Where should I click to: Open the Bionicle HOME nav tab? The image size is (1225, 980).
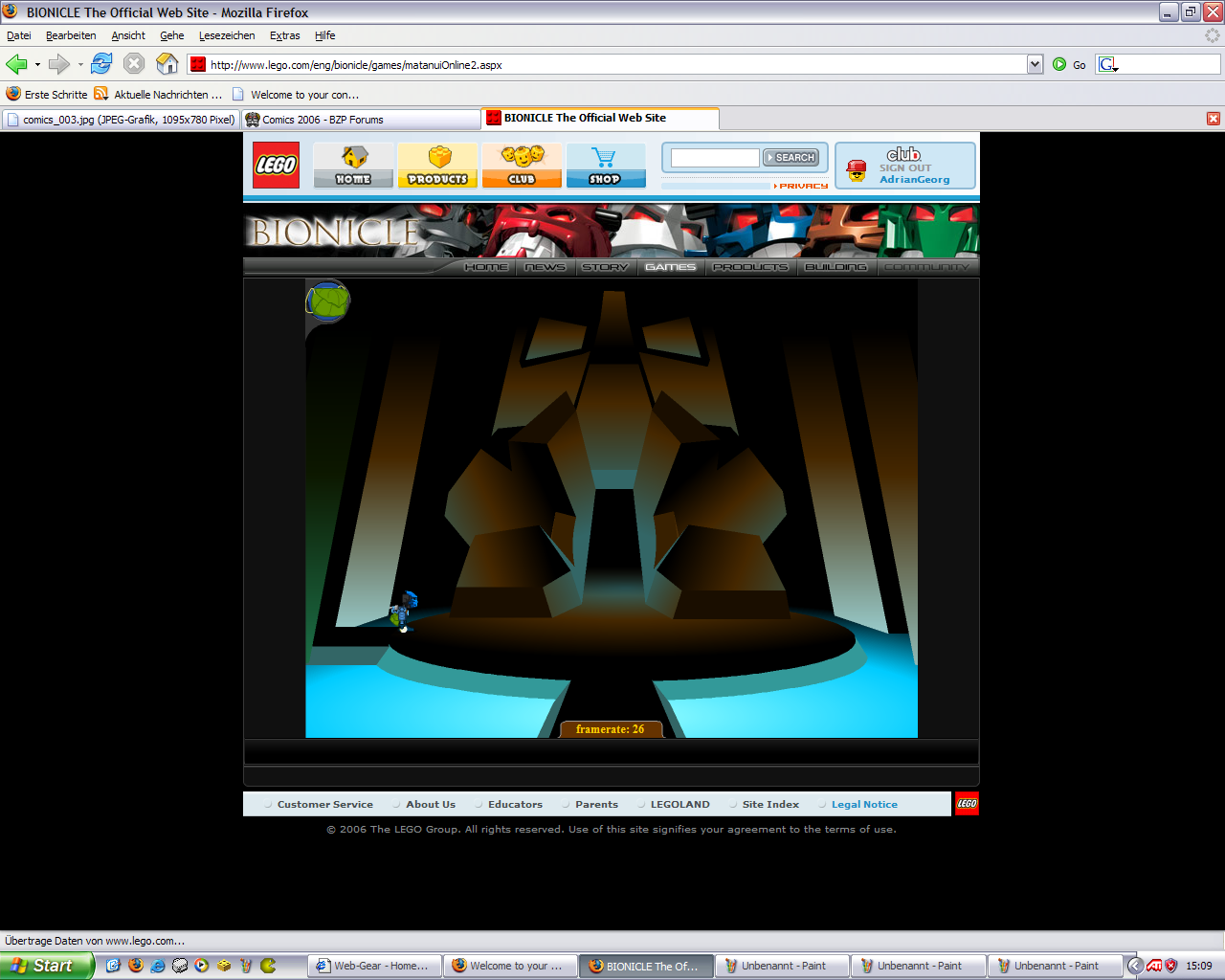[486, 267]
